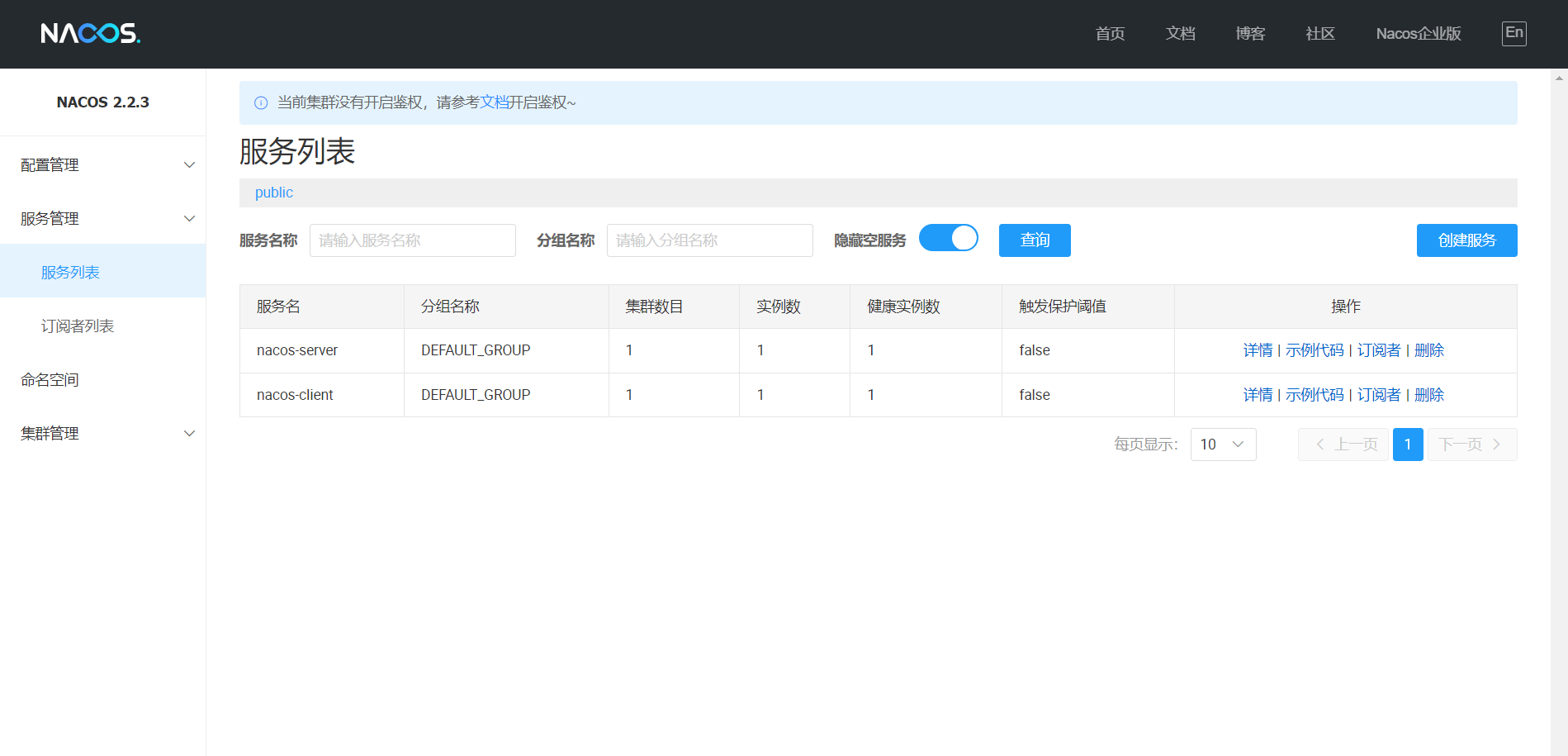Open 订阅者列表 in the sidebar

click(x=102, y=326)
